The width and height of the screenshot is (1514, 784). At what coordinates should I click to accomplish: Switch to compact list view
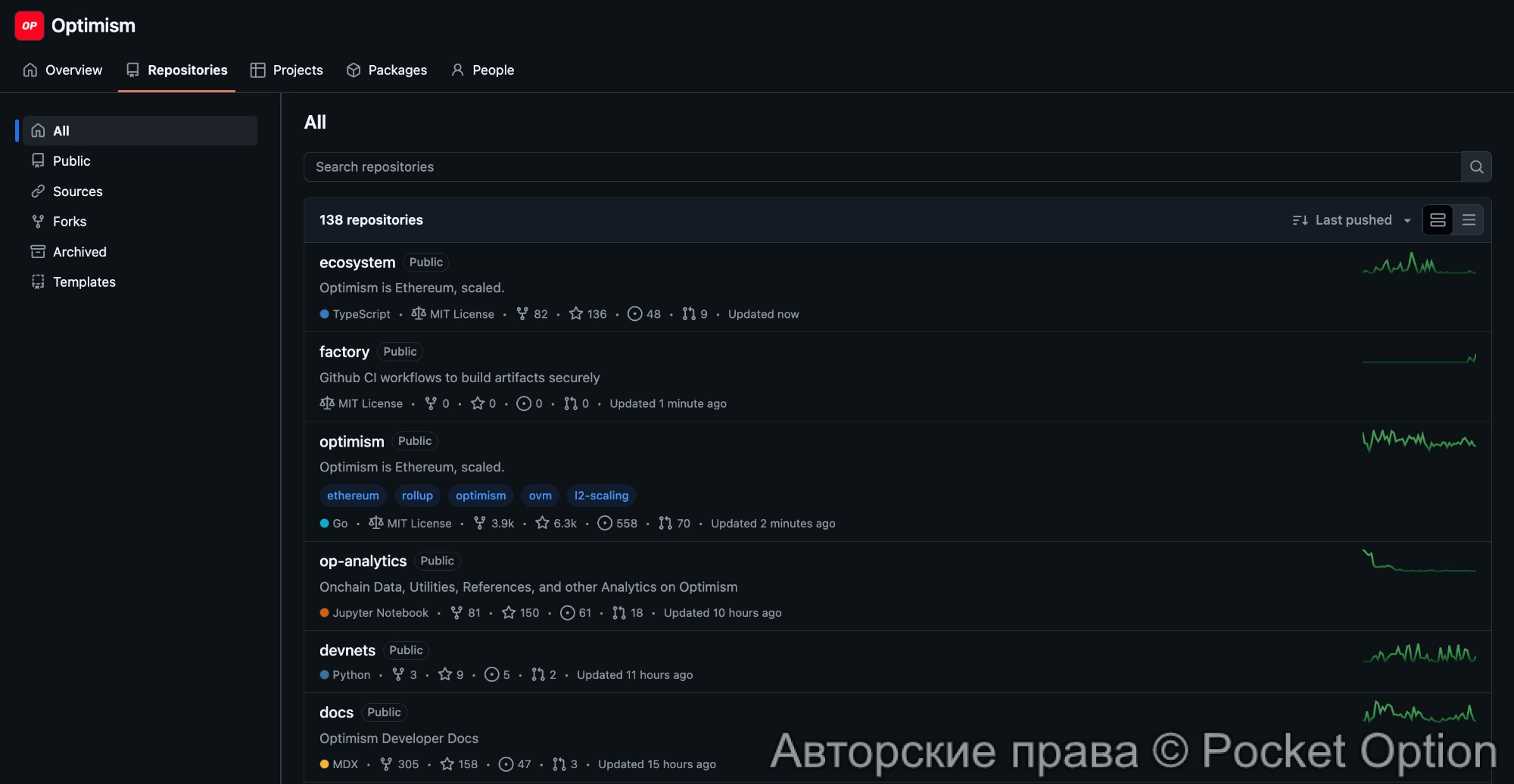(x=1469, y=219)
